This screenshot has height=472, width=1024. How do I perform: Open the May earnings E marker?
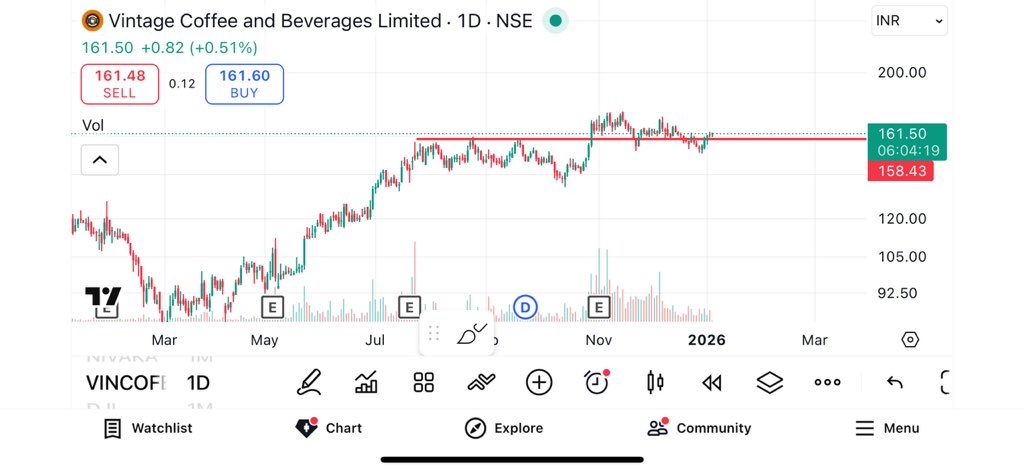[273, 306]
